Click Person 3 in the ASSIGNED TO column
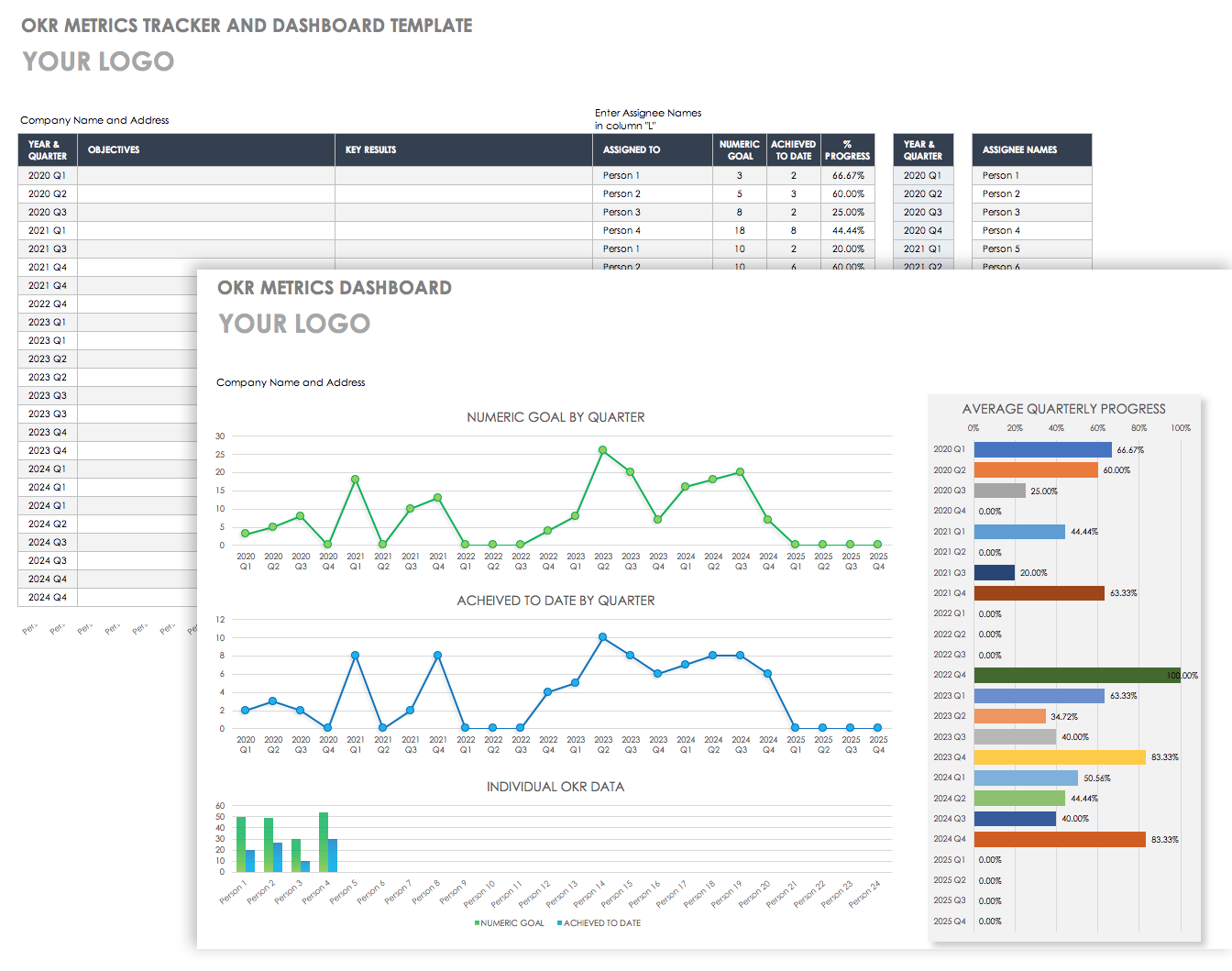The width and height of the screenshot is (1232, 971). [653, 212]
